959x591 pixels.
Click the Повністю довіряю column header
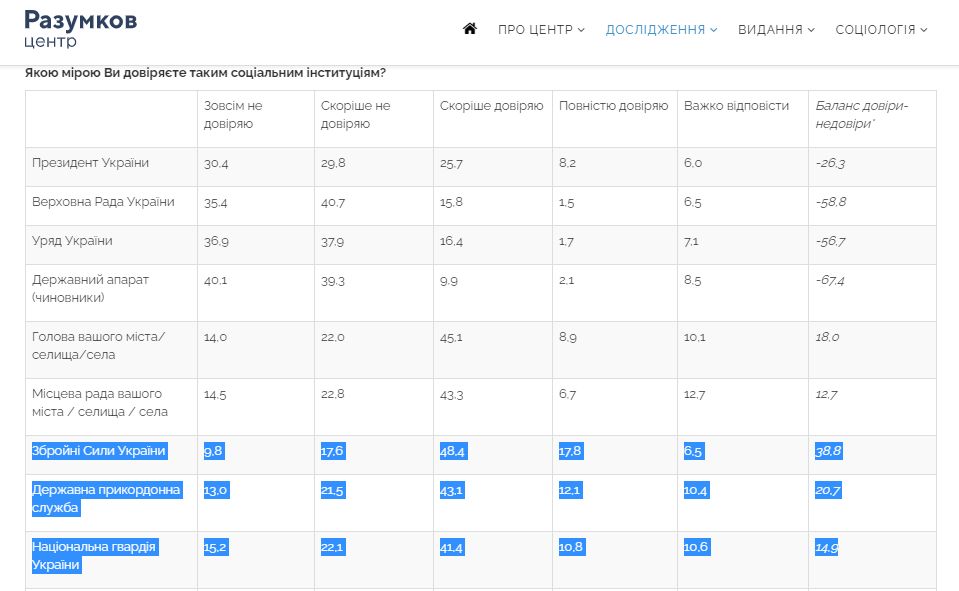pyautogui.click(x=613, y=106)
